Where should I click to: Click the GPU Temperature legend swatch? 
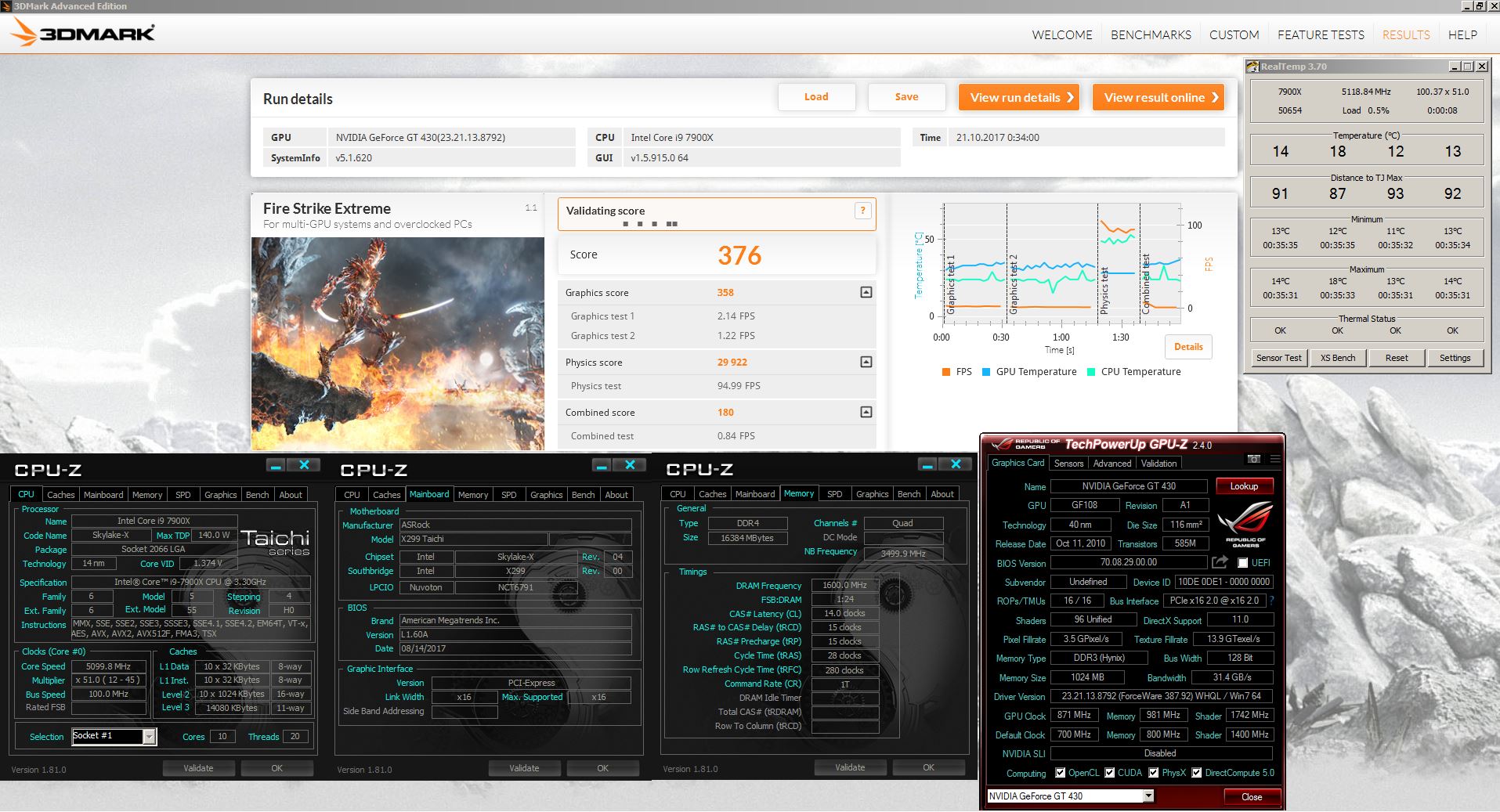coord(986,372)
